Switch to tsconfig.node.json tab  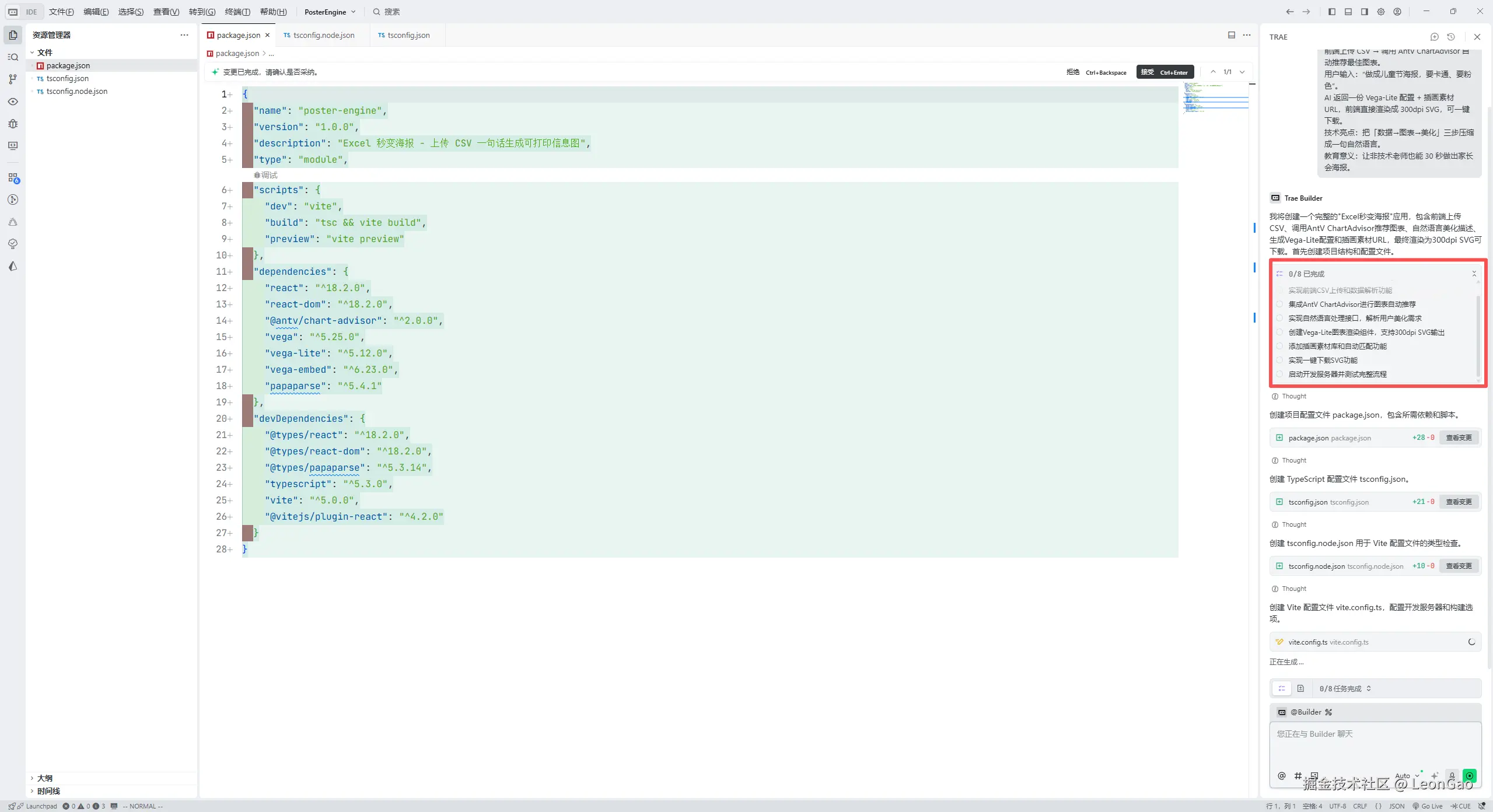pos(323,35)
